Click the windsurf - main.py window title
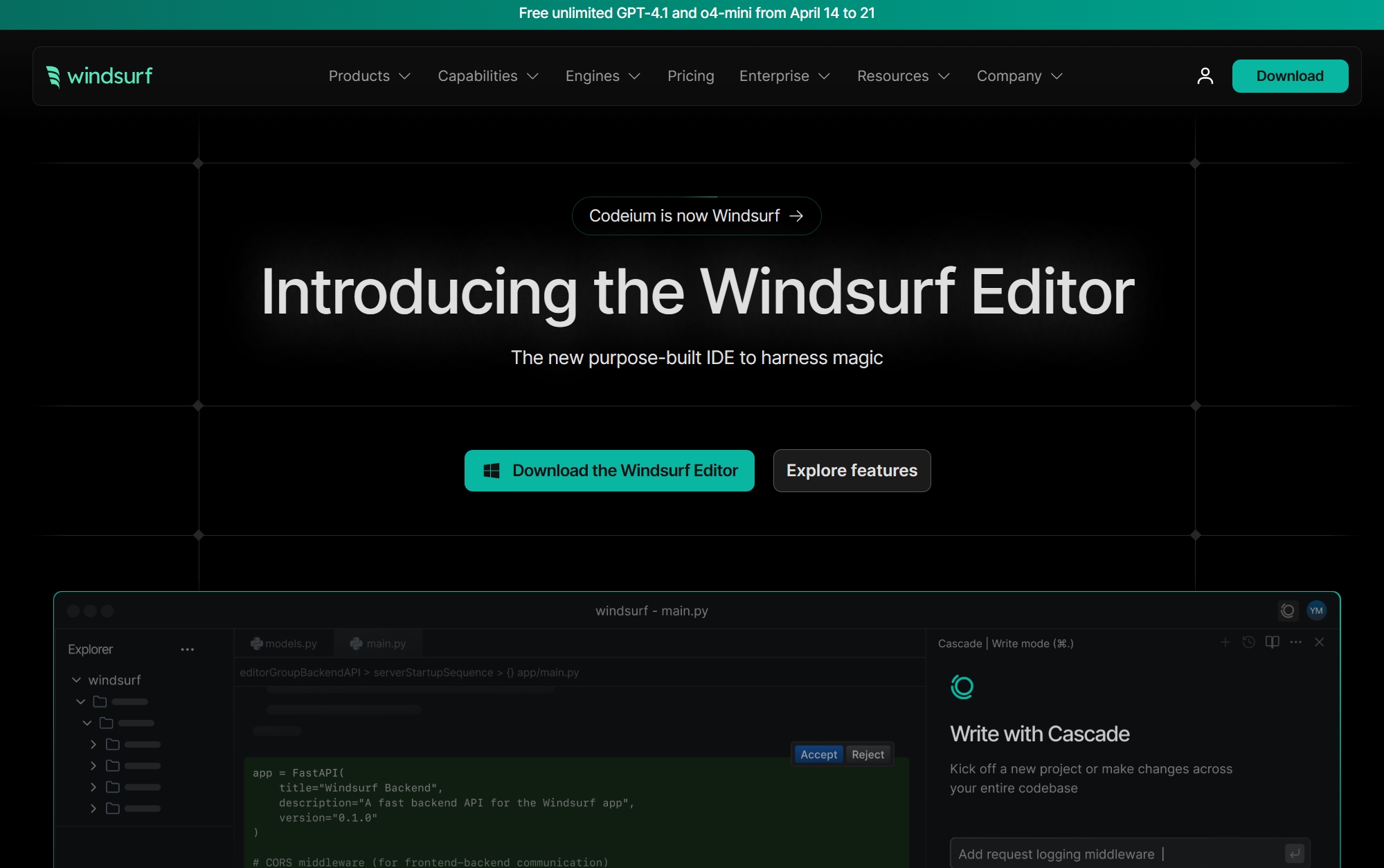 (651, 611)
